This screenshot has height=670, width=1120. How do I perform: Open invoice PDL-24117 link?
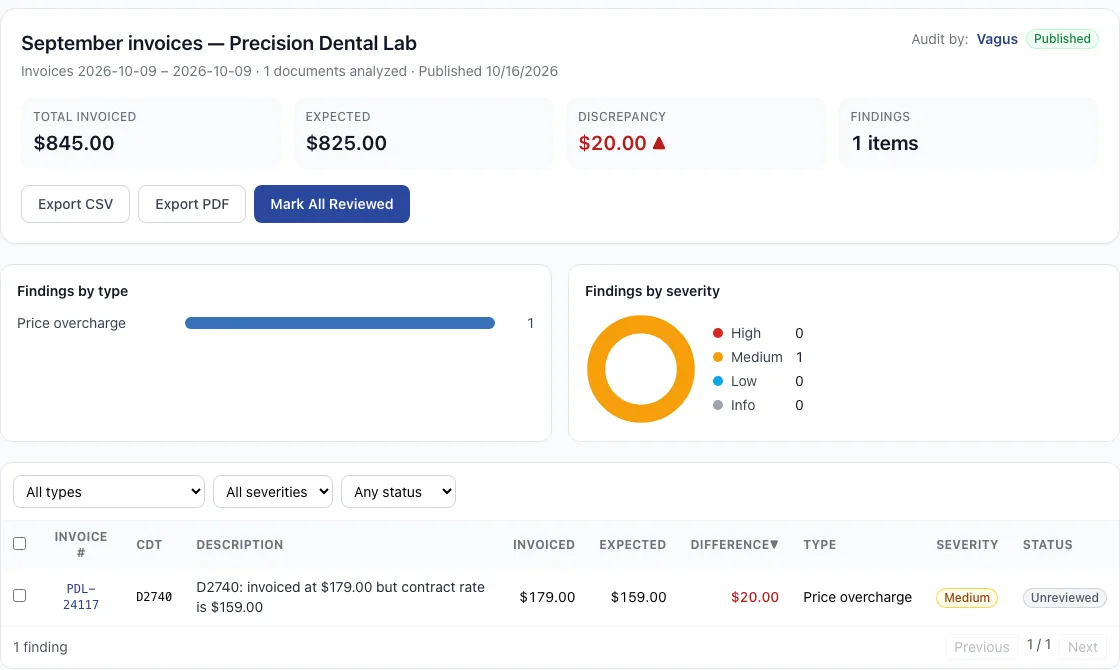[x=81, y=596]
